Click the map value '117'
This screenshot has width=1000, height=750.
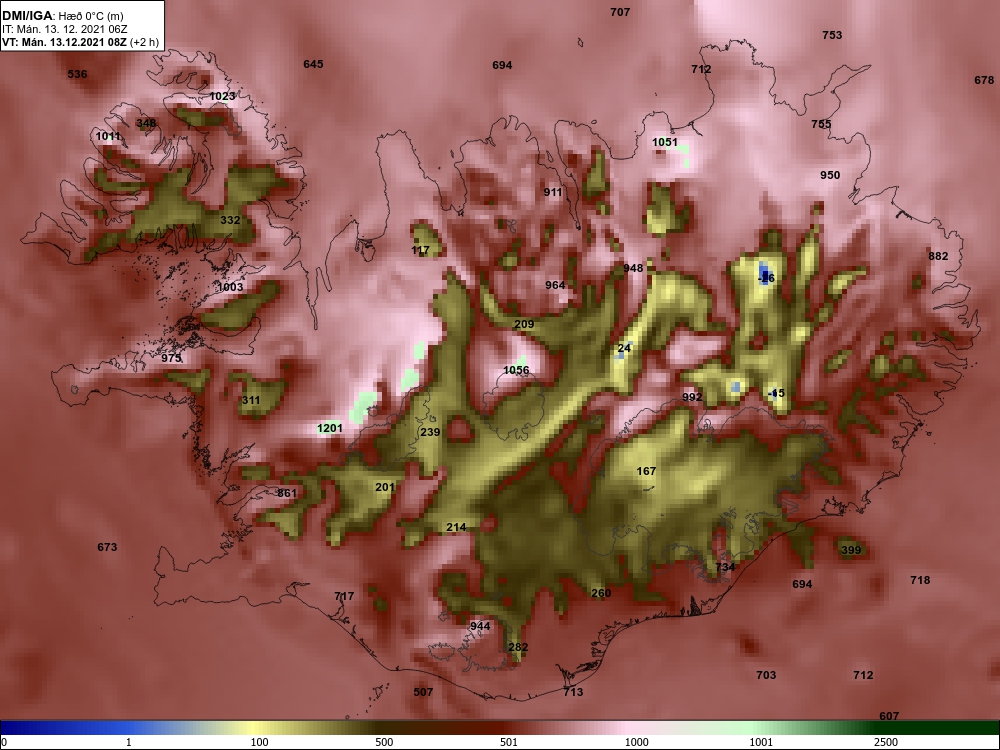point(420,250)
